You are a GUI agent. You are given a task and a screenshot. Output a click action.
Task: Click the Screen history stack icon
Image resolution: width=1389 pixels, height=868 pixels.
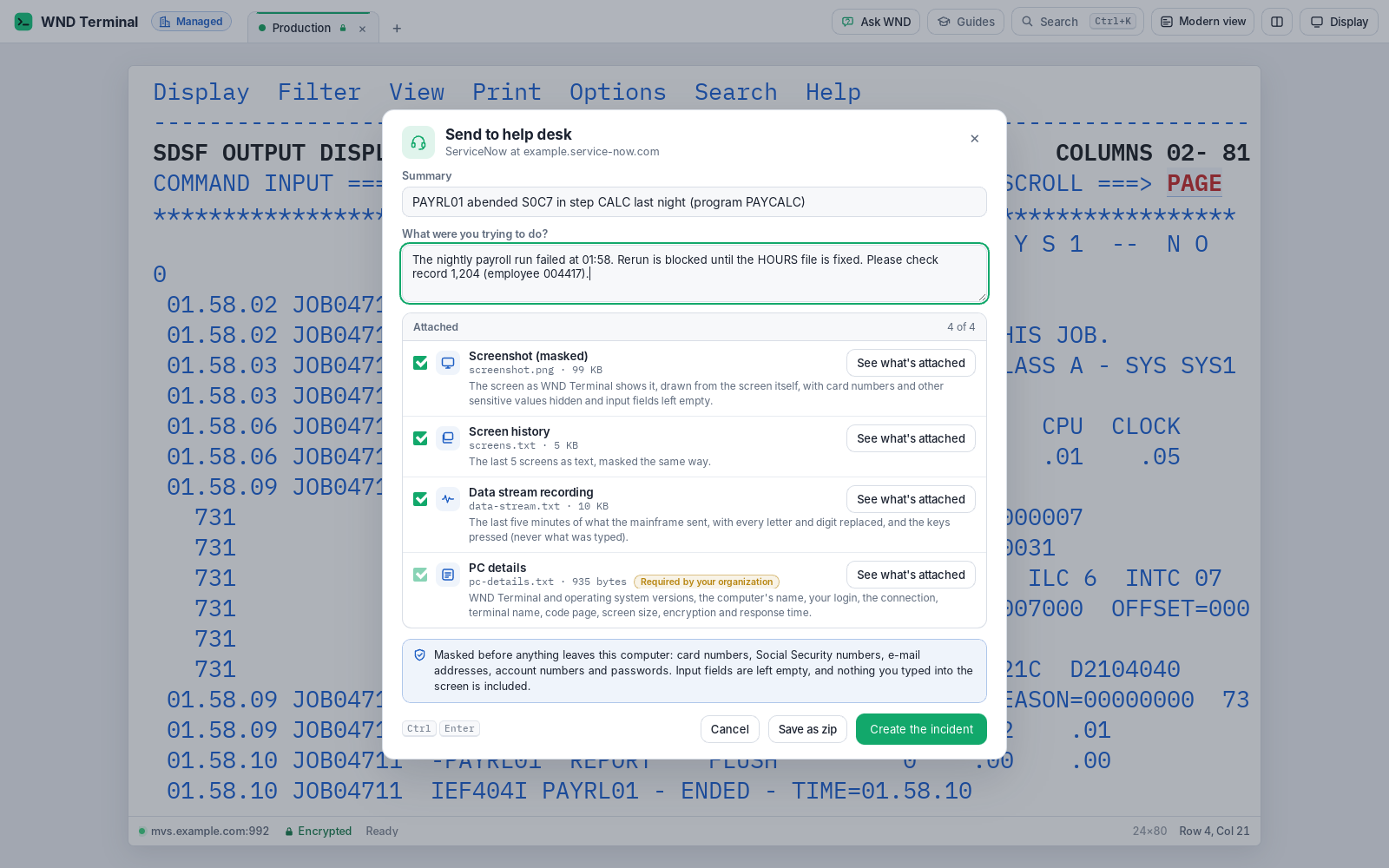[448, 438]
